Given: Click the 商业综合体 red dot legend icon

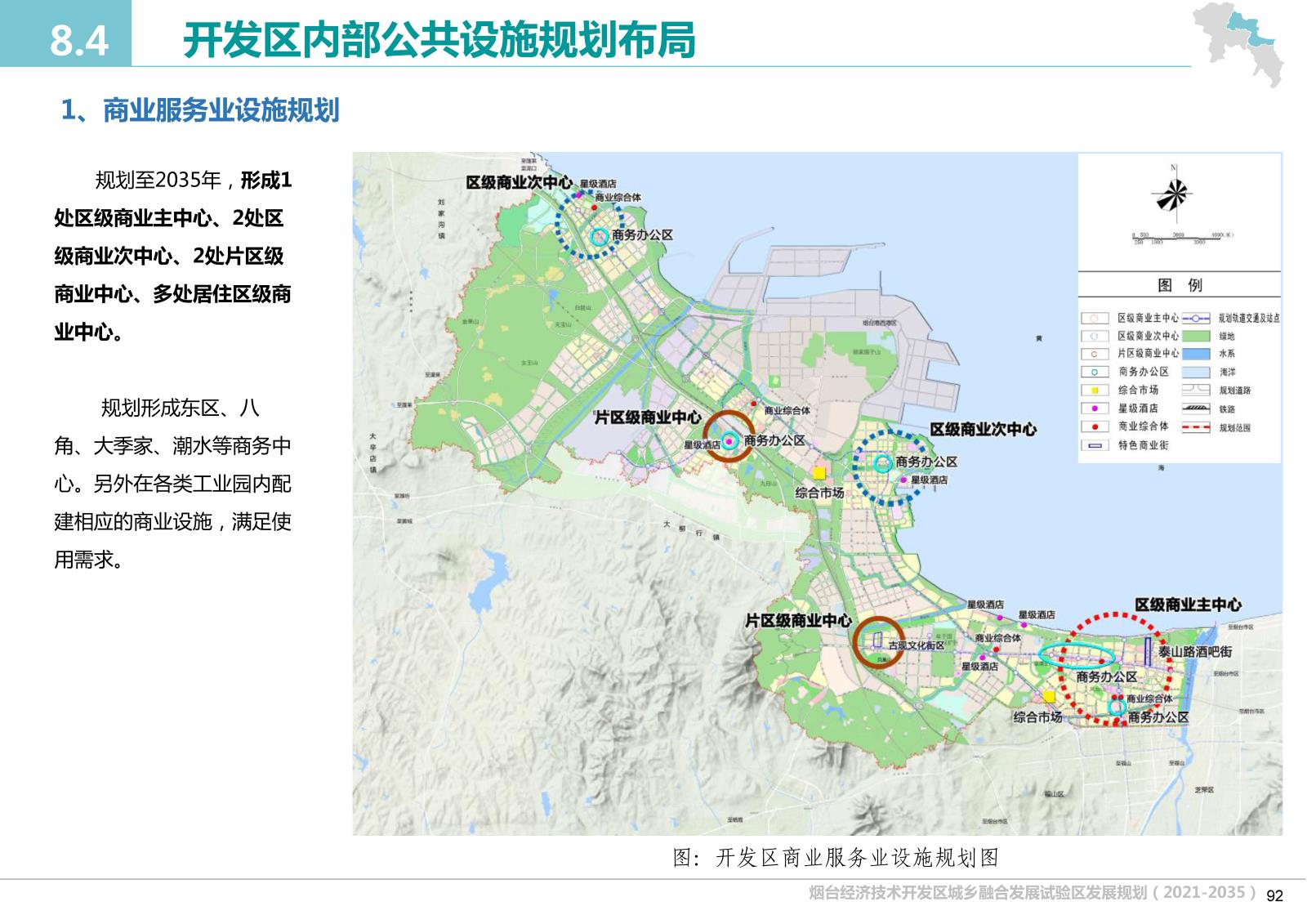Looking at the screenshot, I should click(x=1094, y=426).
